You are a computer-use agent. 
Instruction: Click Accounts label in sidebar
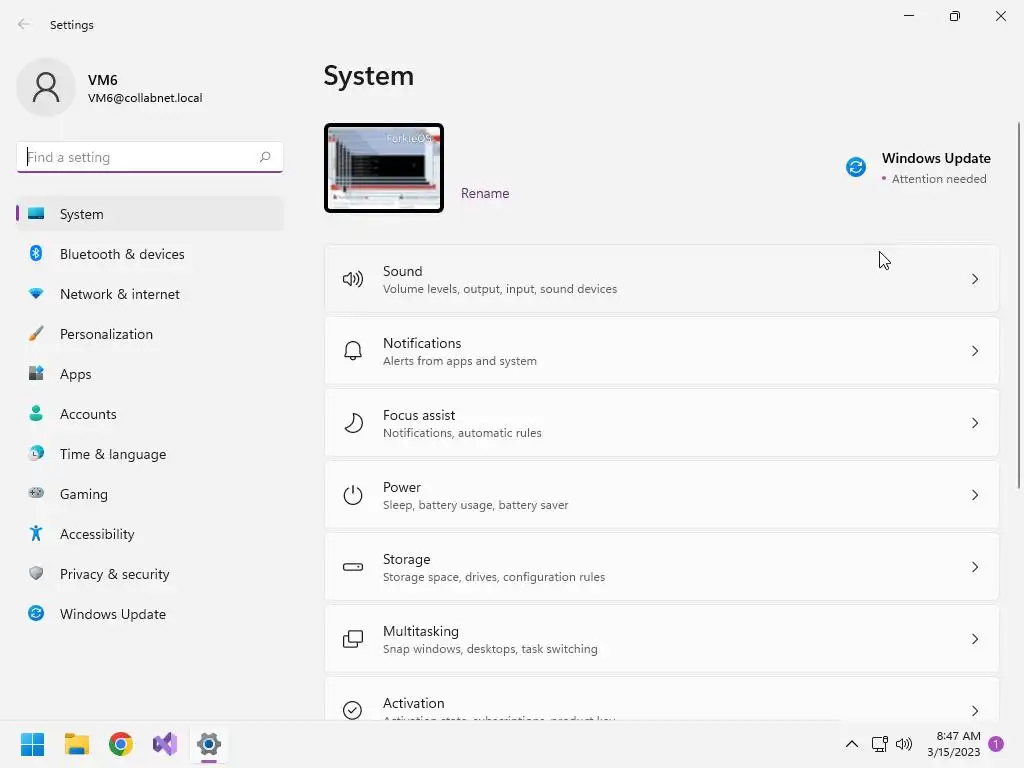click(88, 414)
